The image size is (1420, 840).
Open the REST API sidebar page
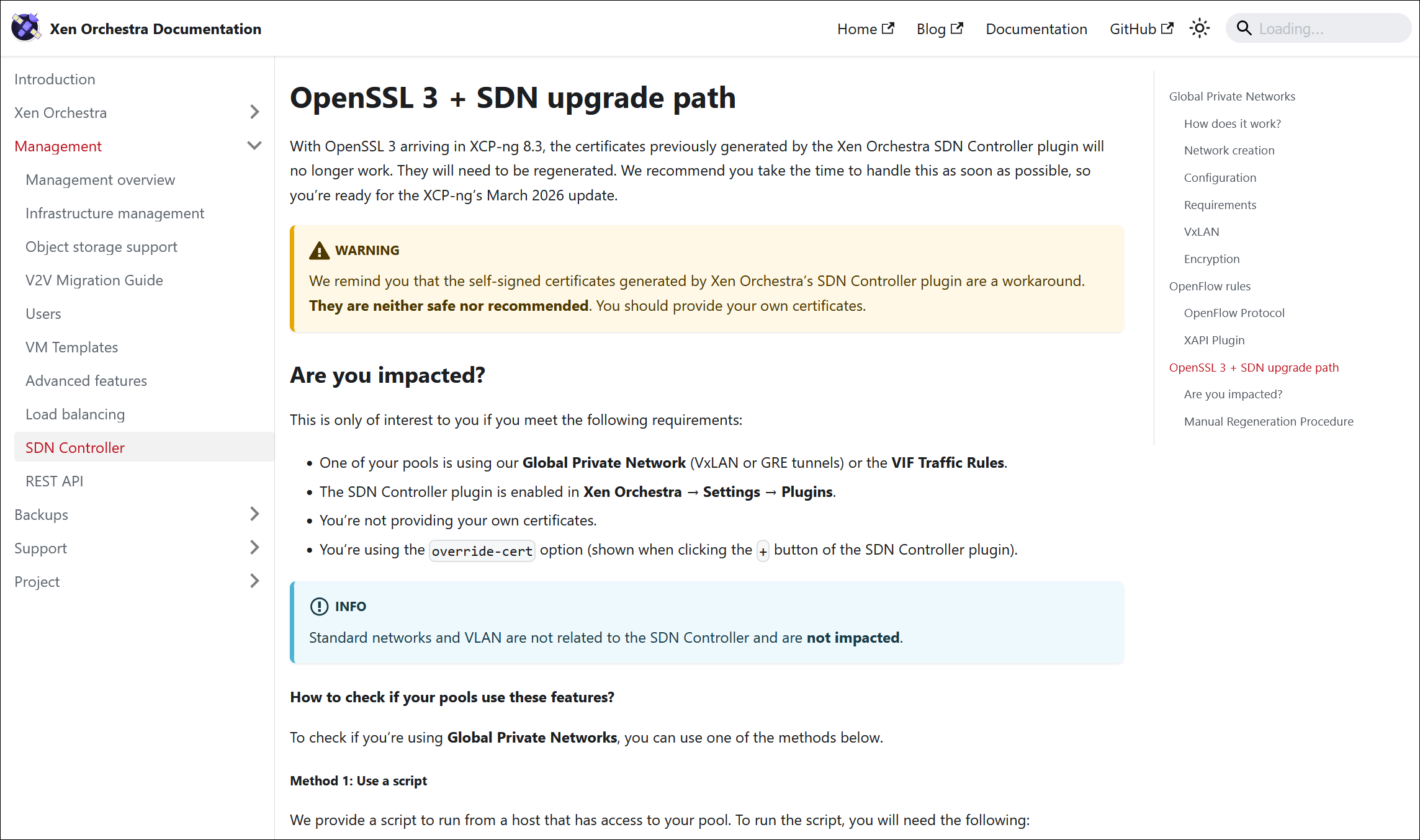pos(54,481)
